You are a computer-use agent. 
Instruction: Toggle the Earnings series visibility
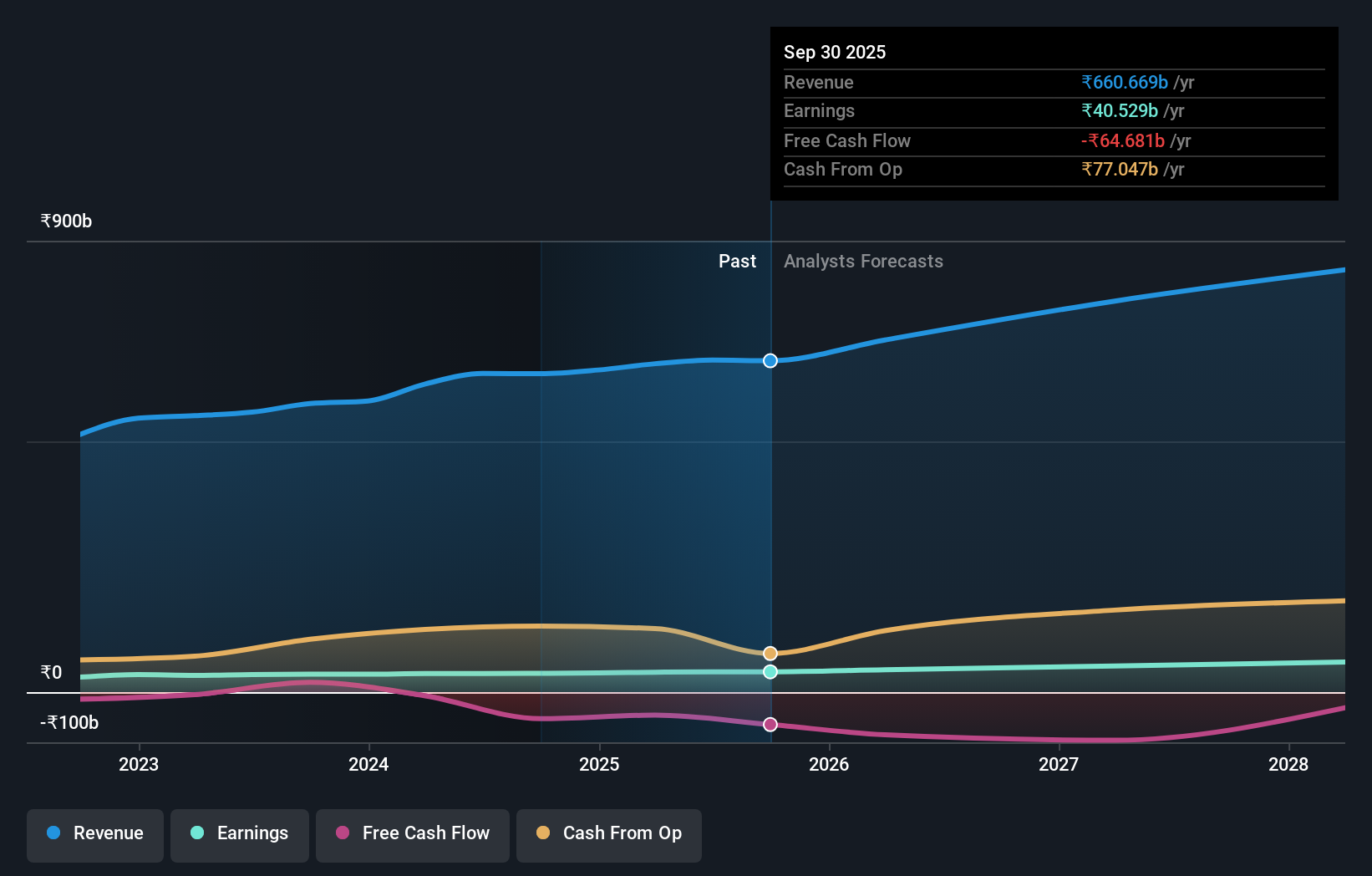(240, 833)
